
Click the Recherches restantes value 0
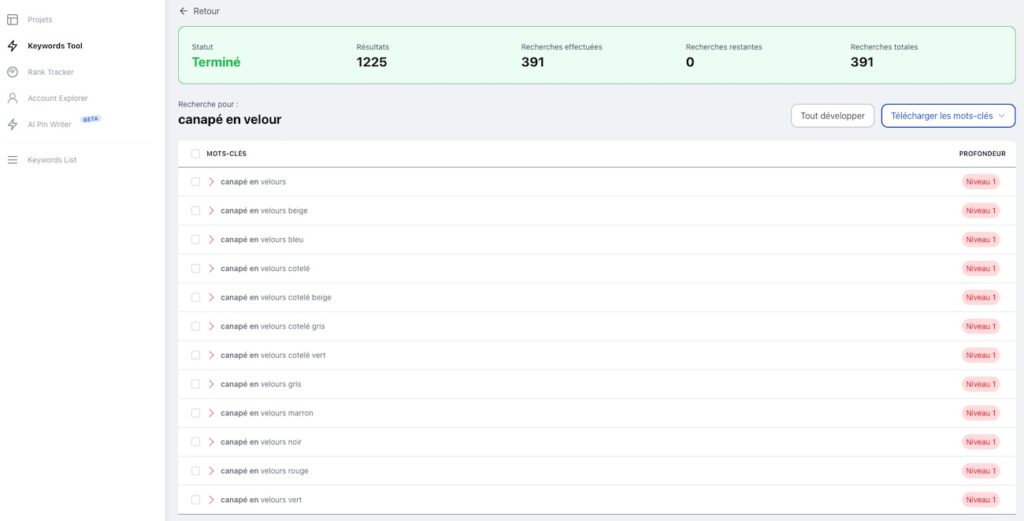pos(690,63)
